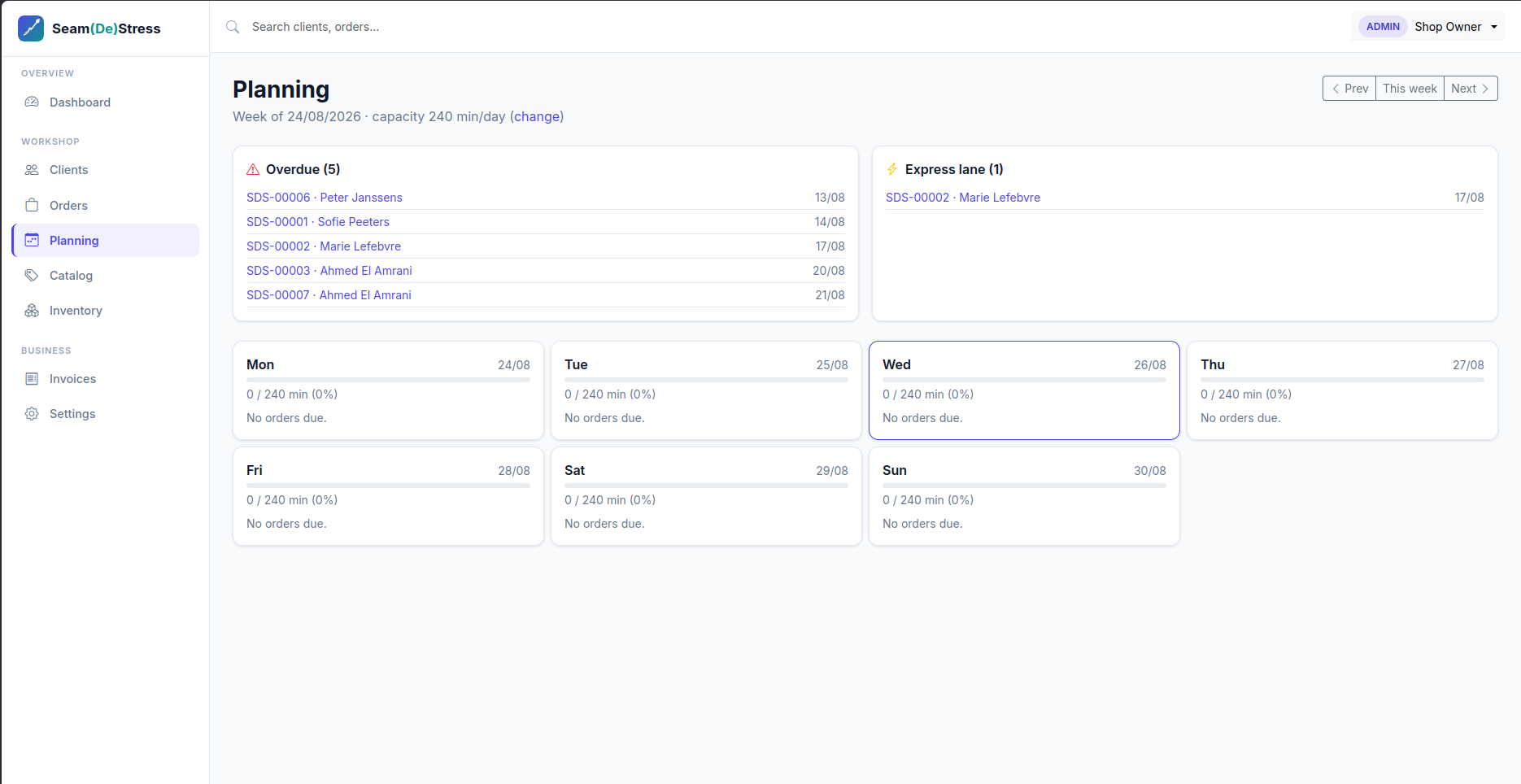Open the Settings menu item
This screenshot has width=1521, height=784.
pos(106,414)
